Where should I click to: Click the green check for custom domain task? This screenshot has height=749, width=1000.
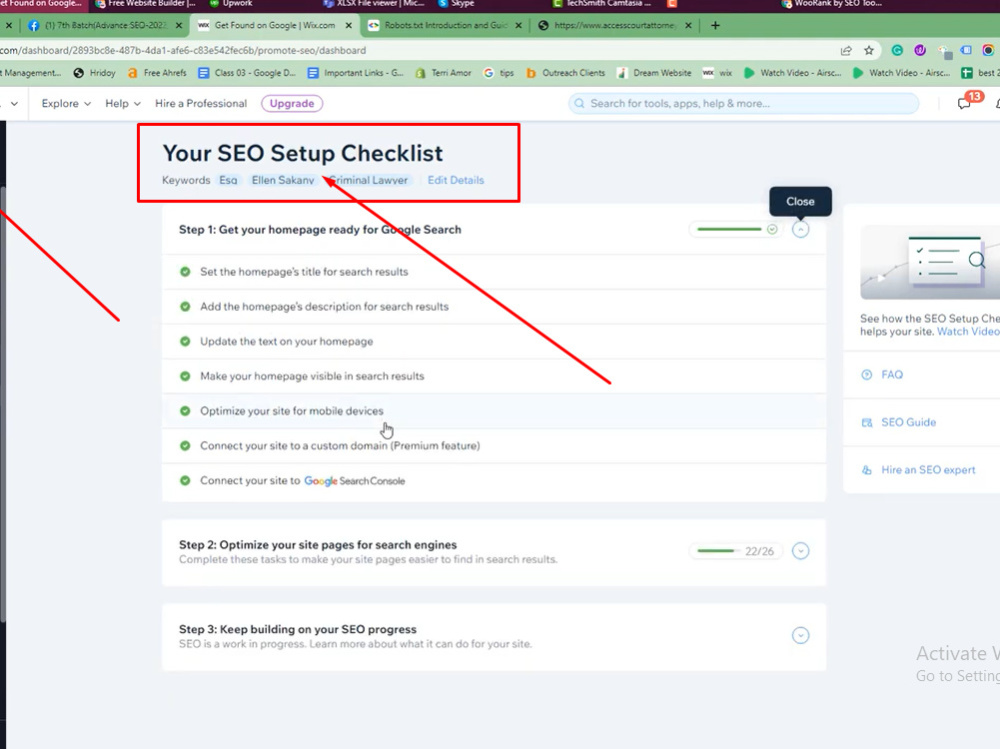185,445
